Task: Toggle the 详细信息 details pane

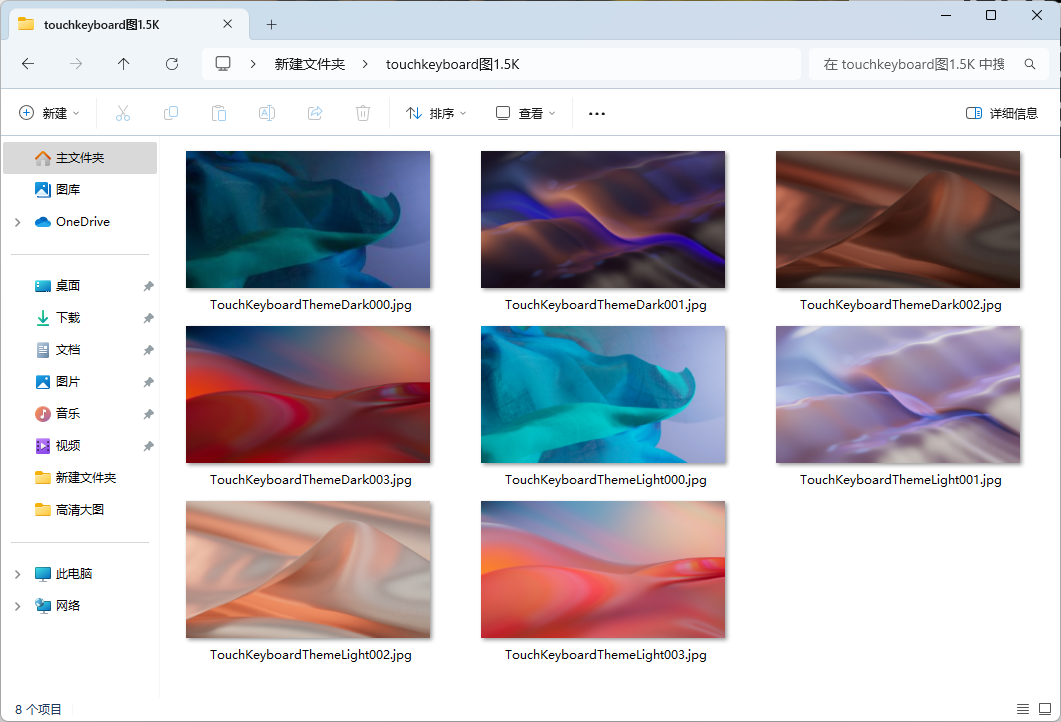Action: click(1002, 113)
